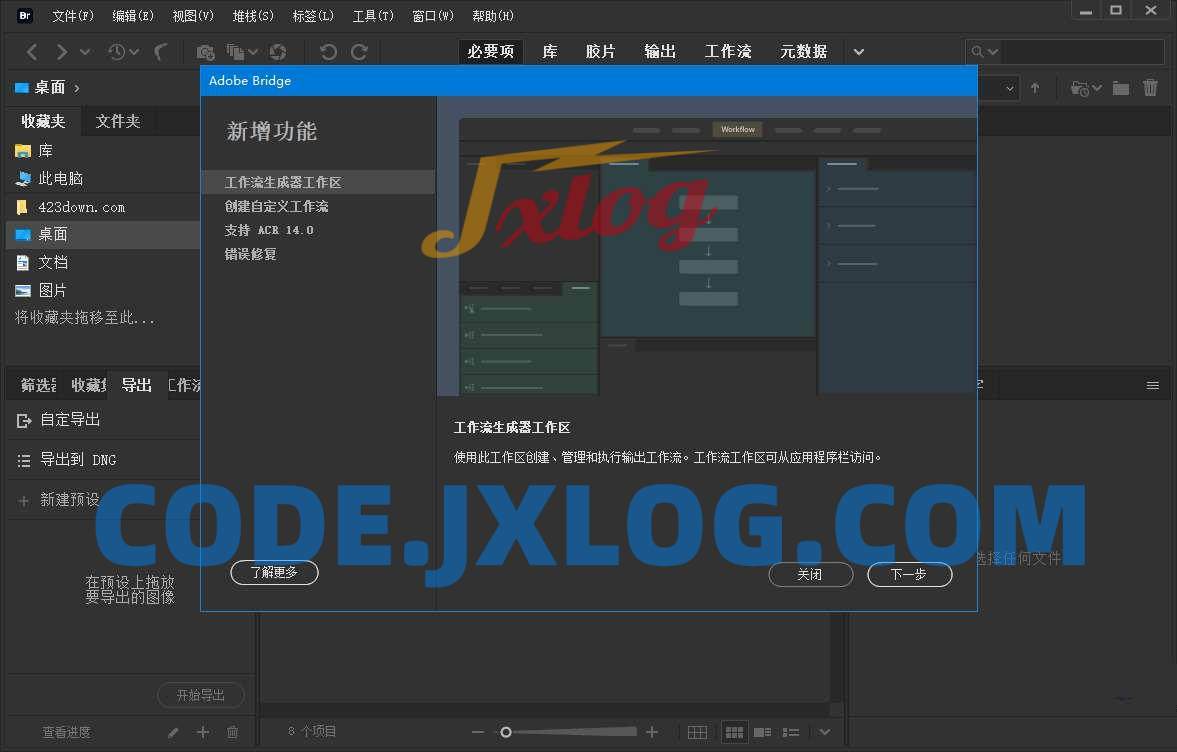1177x752 pixels.
Task: Click the 下一步 button in dialog
Action: click(x=909, y=574)
